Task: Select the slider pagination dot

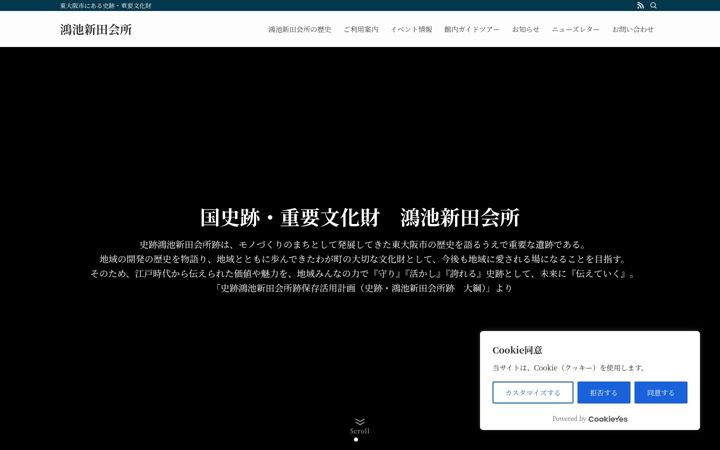Action: pyautogui.click(x=356, y=439)
